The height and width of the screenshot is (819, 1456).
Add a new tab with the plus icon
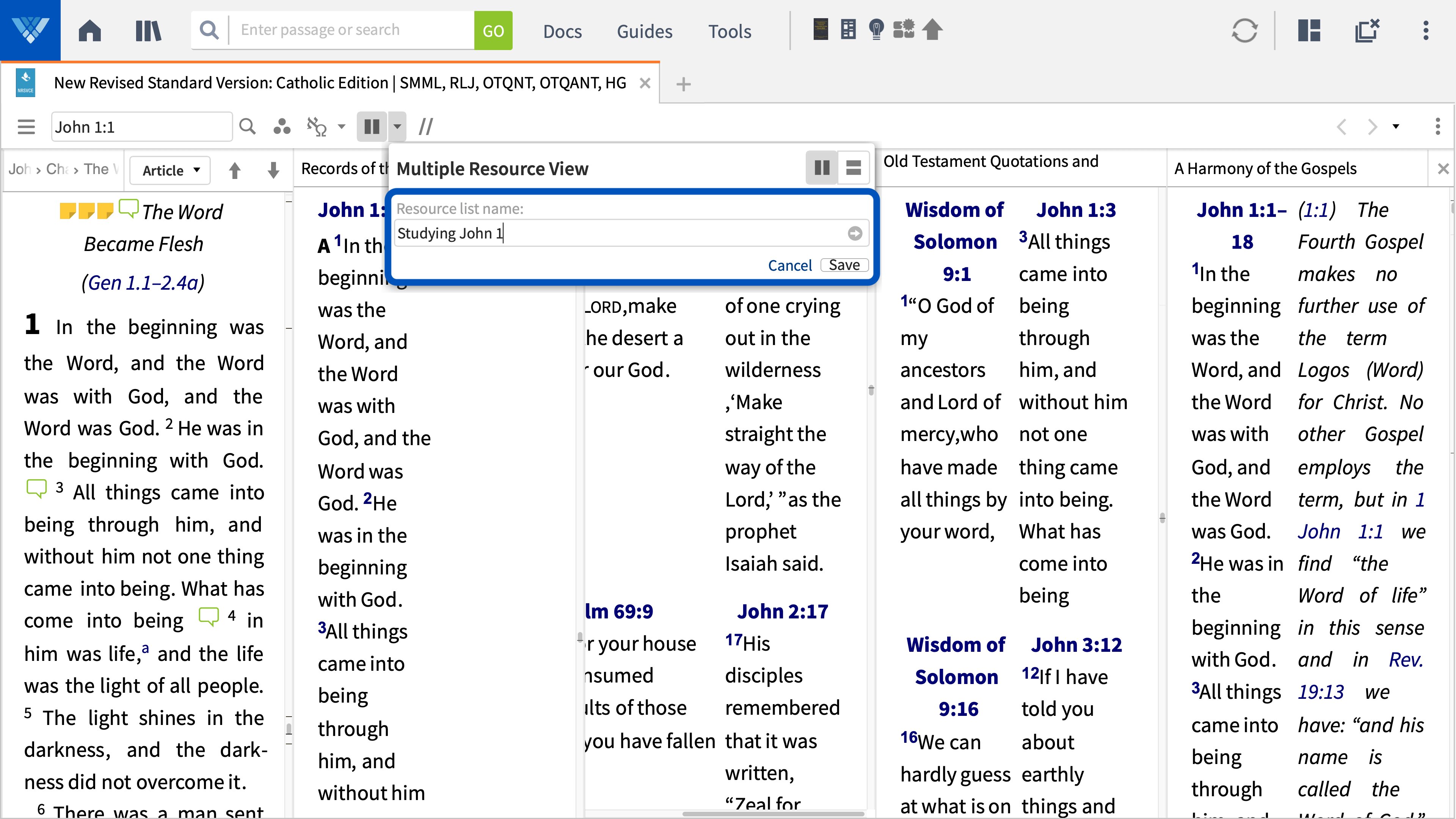click(x=683, y=84)
